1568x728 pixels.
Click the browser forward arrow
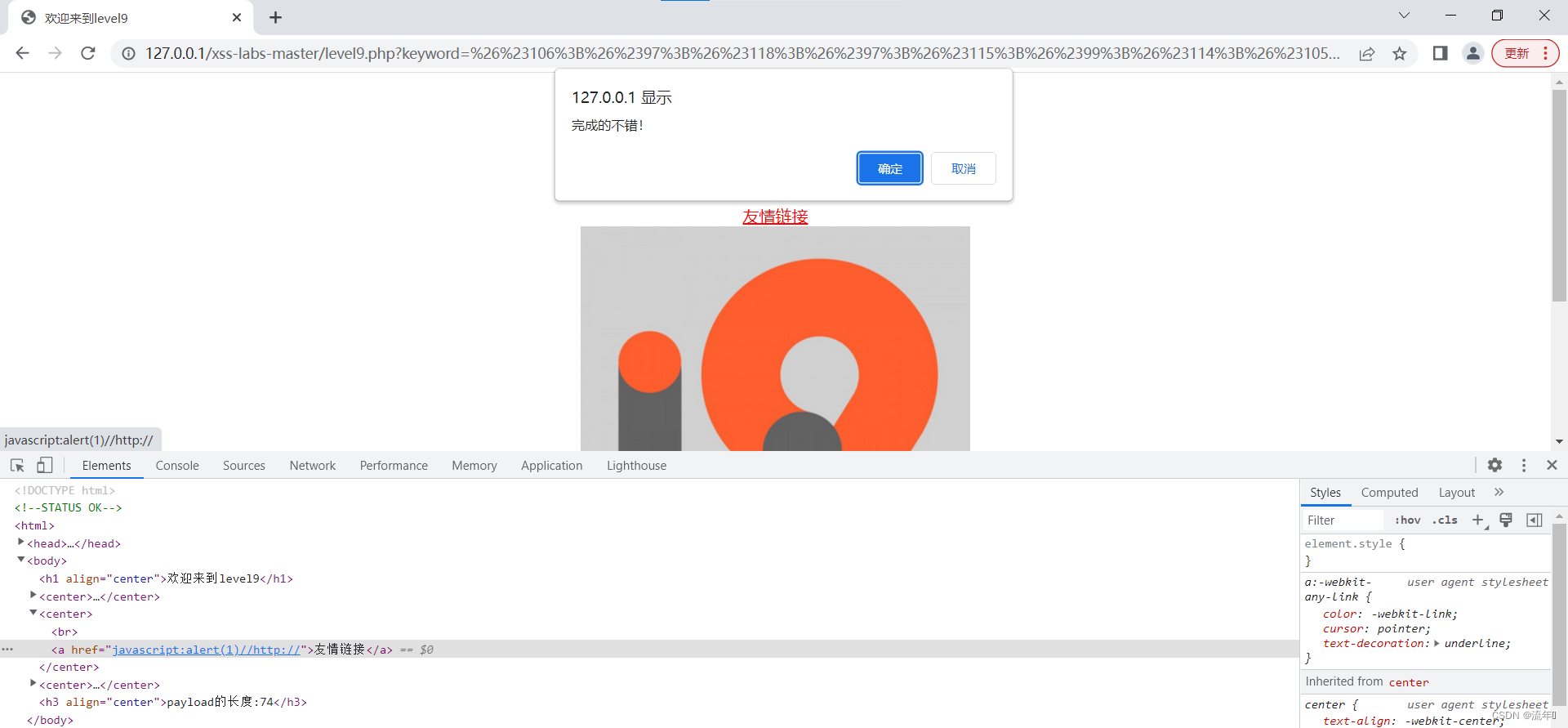click(55, 53)
